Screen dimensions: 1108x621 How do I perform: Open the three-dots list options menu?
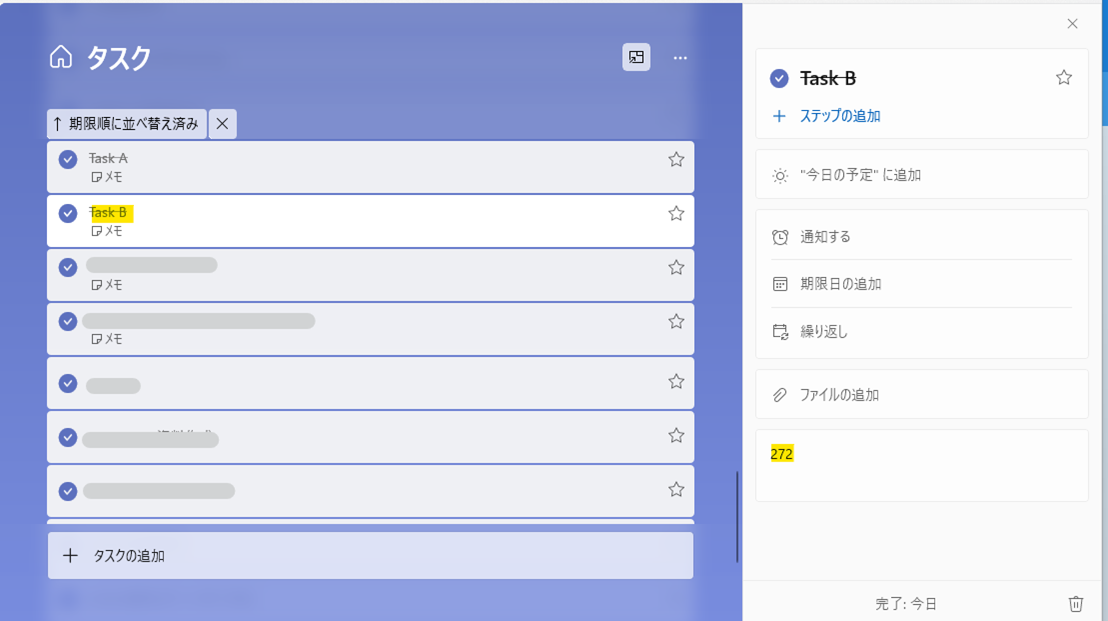coord(680,58)
